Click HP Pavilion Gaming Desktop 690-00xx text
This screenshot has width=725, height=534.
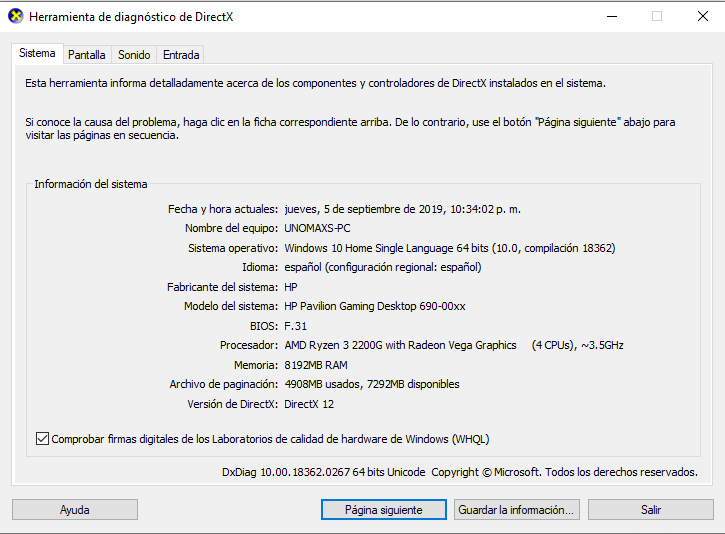click(375, 306)
